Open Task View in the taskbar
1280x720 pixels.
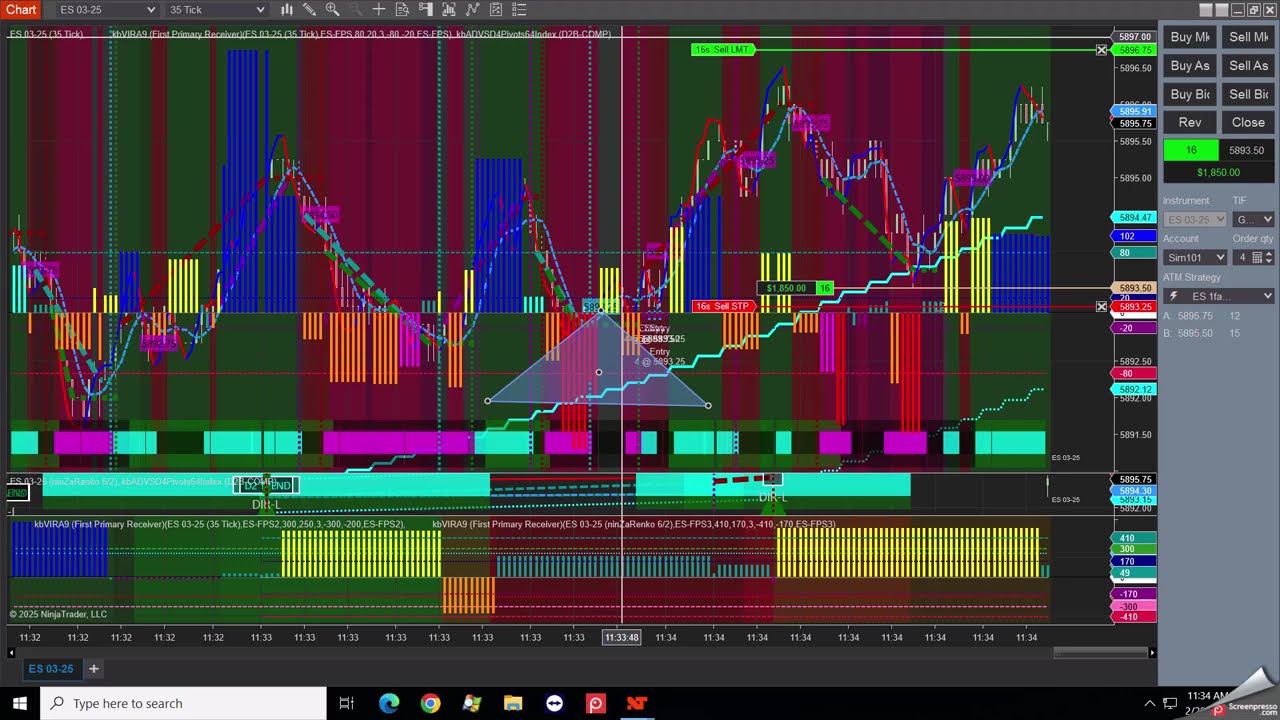[346, 703]
